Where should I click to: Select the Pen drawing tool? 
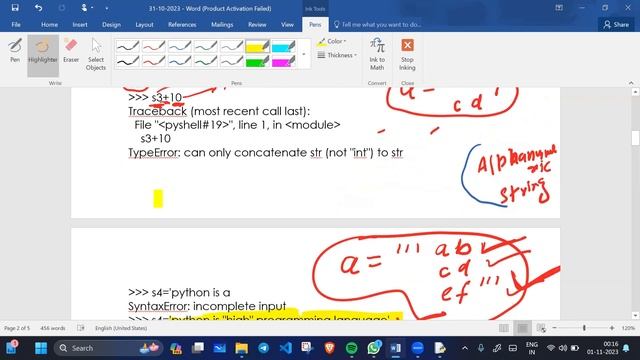15,51
